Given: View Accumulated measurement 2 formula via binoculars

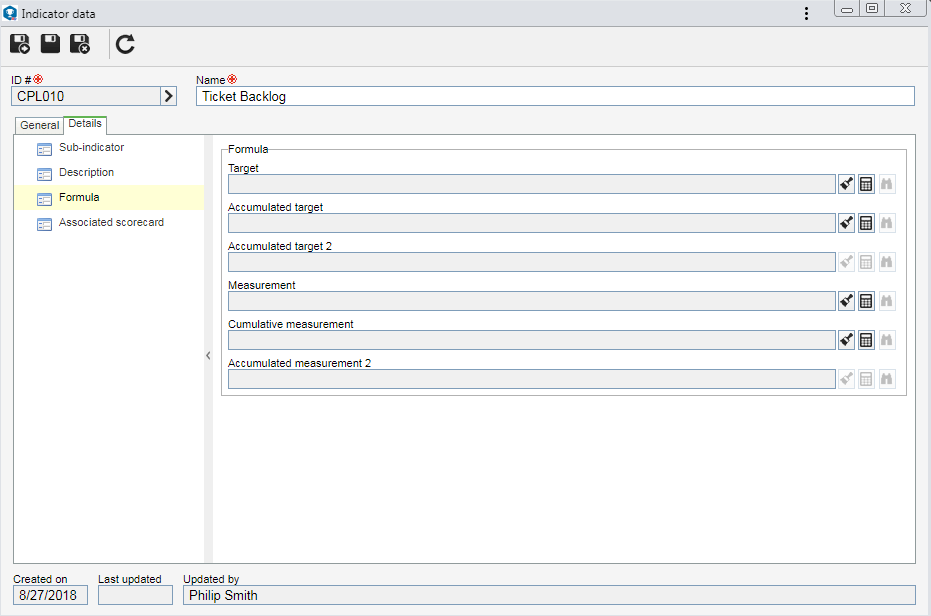Looking at the screenshot, I should pyautogui.click(x=886, y=379).
